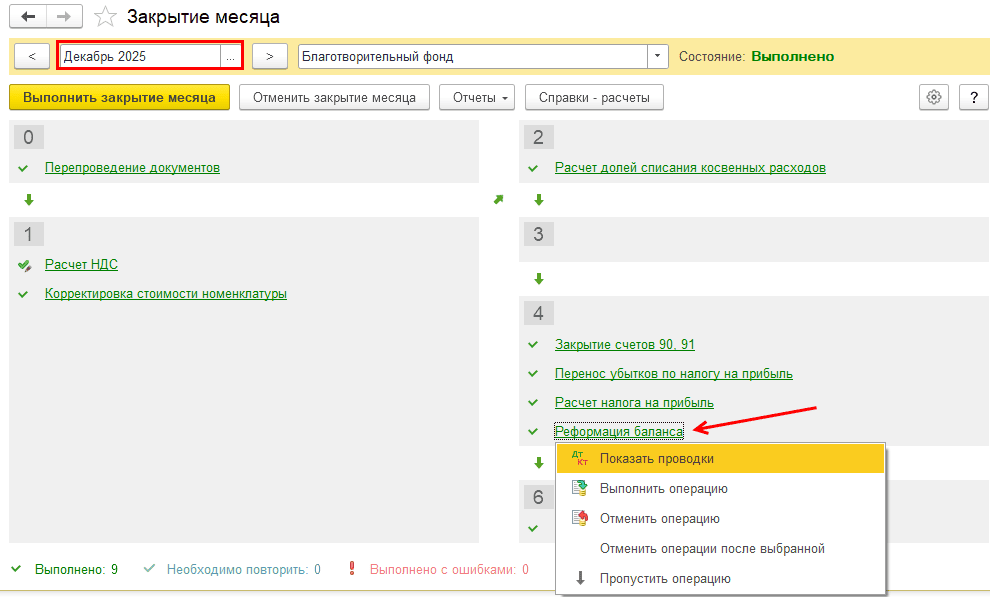Click the ellipsis button in period field
The height and width of the screenshot is (597, 990).
[231, 57]
